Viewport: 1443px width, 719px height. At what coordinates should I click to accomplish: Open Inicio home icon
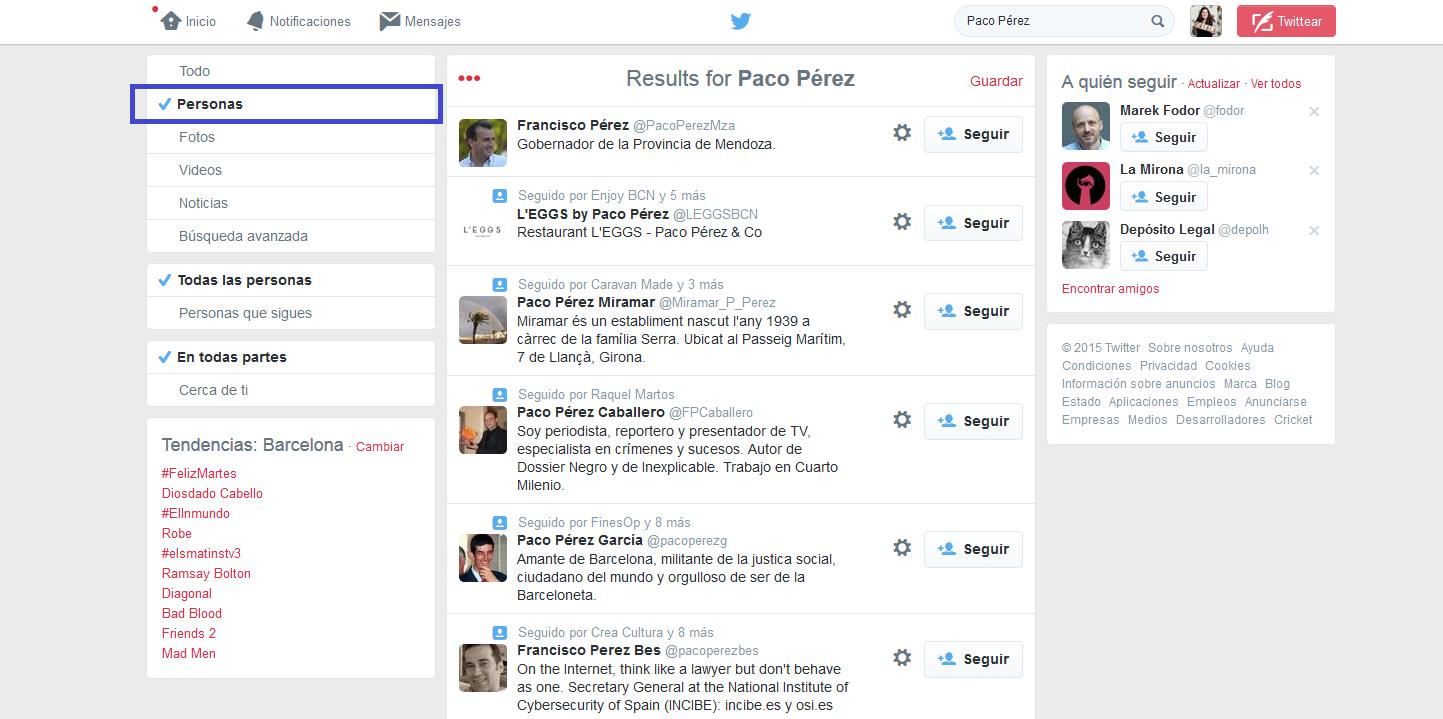172,21
